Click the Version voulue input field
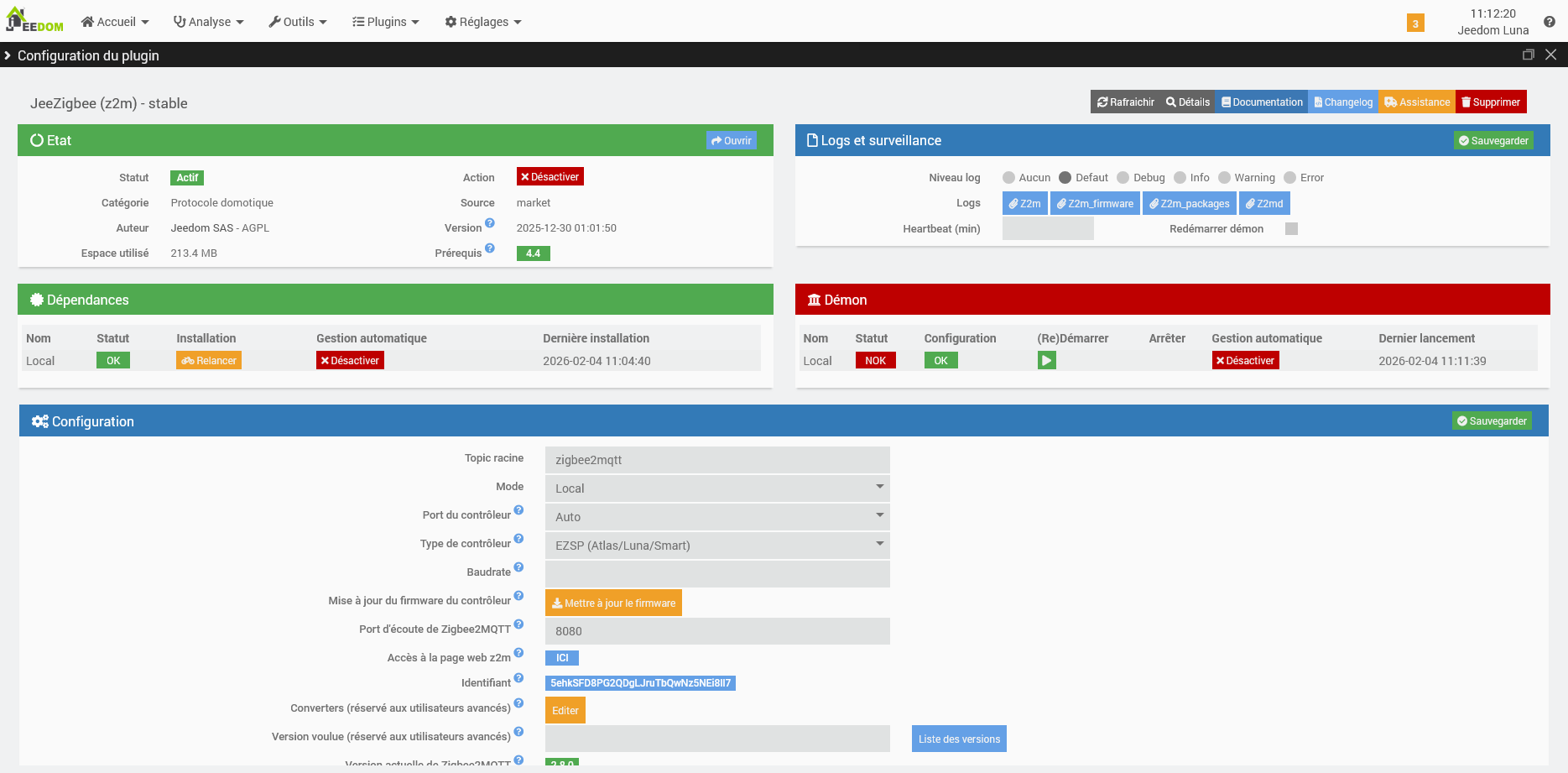Screen dimensions: 1568x773 717,739
